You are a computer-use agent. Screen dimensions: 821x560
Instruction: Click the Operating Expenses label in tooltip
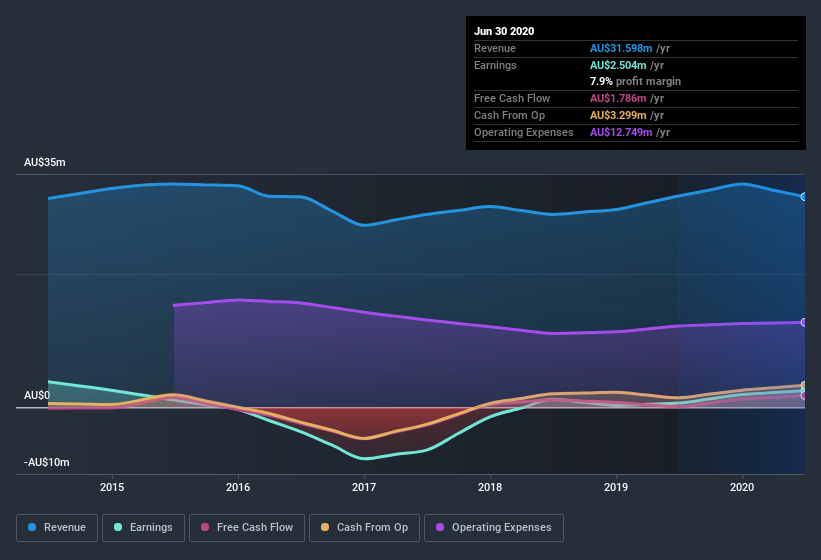tap(524, 132)
